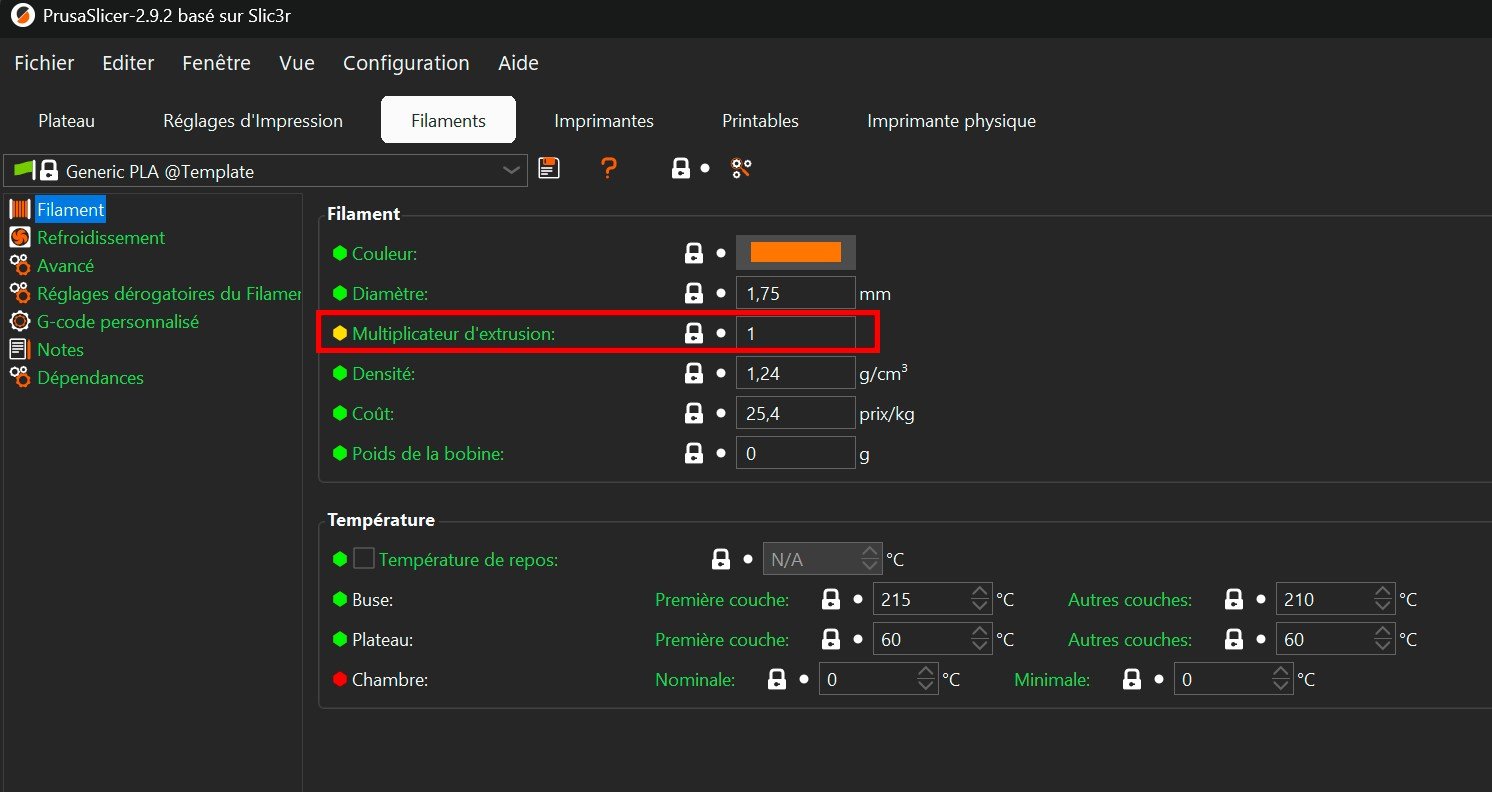
Task: Click the Chambre Nominale lock icon
Action: coord(777,679)
